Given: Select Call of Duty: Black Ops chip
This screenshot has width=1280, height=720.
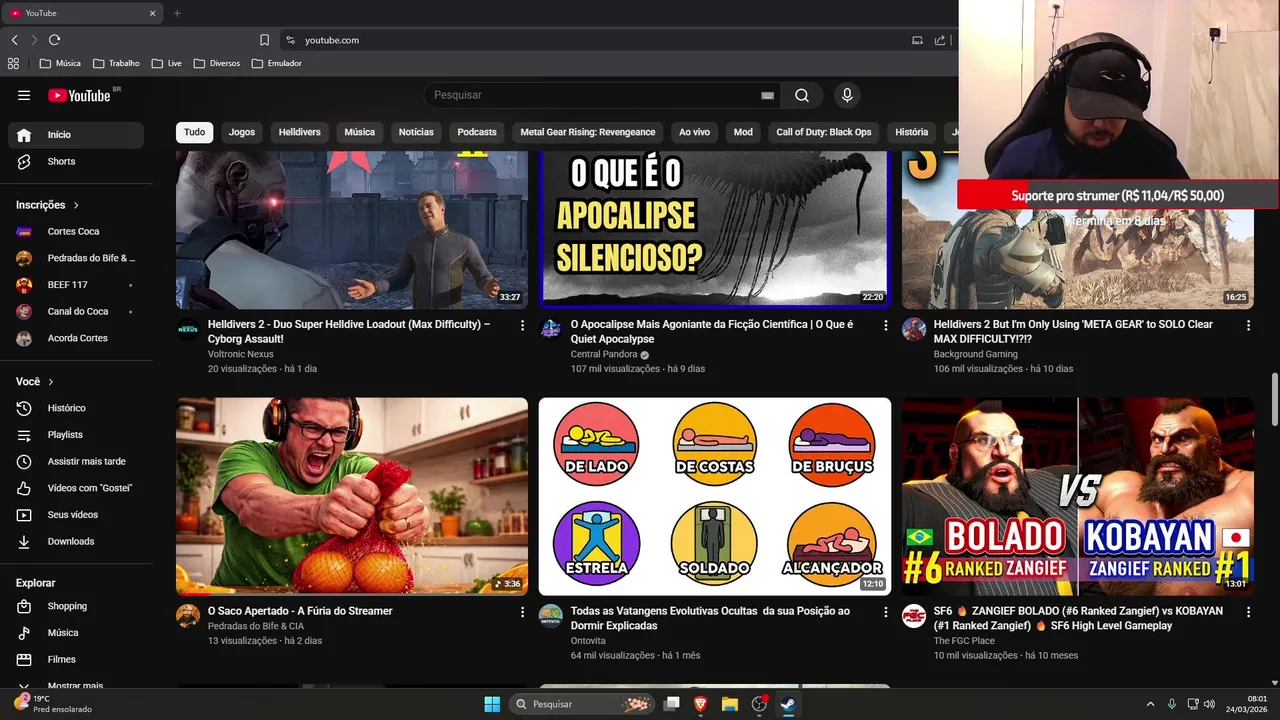Looking at the screenshot, I should point(824,132).
